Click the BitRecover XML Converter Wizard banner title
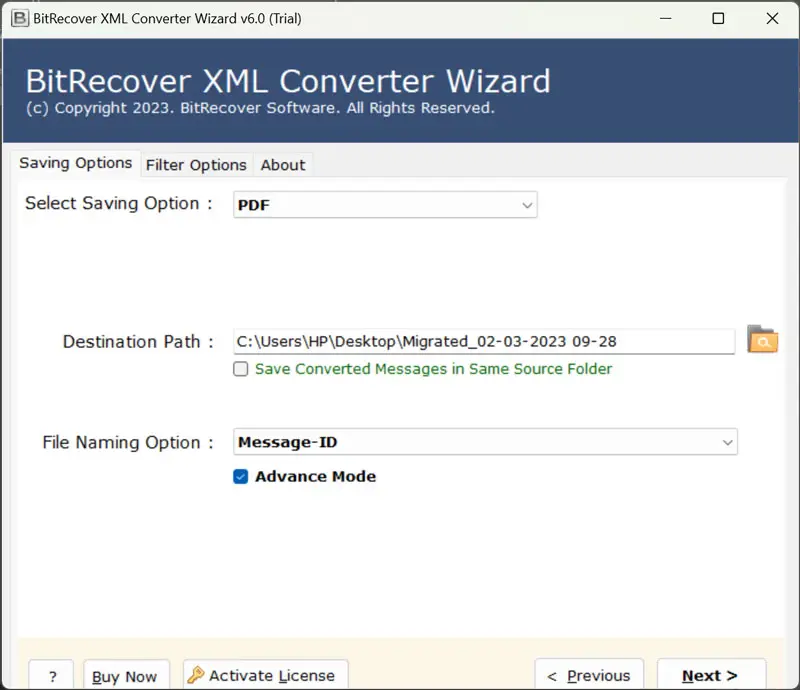This screenshot has height=690, width=800. pyautogui.click(x=288, y=81)
